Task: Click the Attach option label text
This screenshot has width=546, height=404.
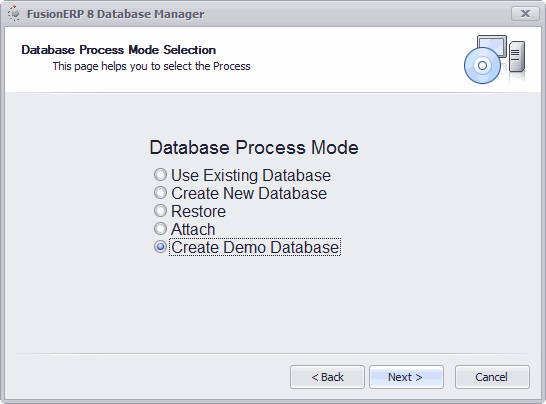Action: 193,230
